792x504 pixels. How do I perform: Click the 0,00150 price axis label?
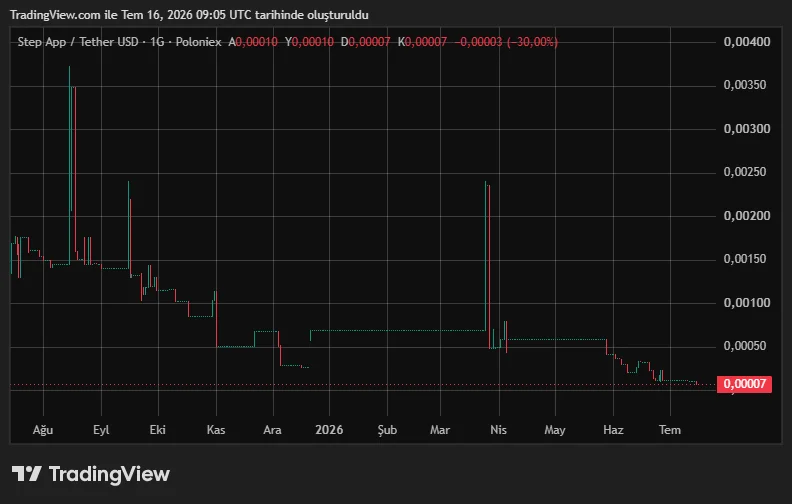(745, 259)
